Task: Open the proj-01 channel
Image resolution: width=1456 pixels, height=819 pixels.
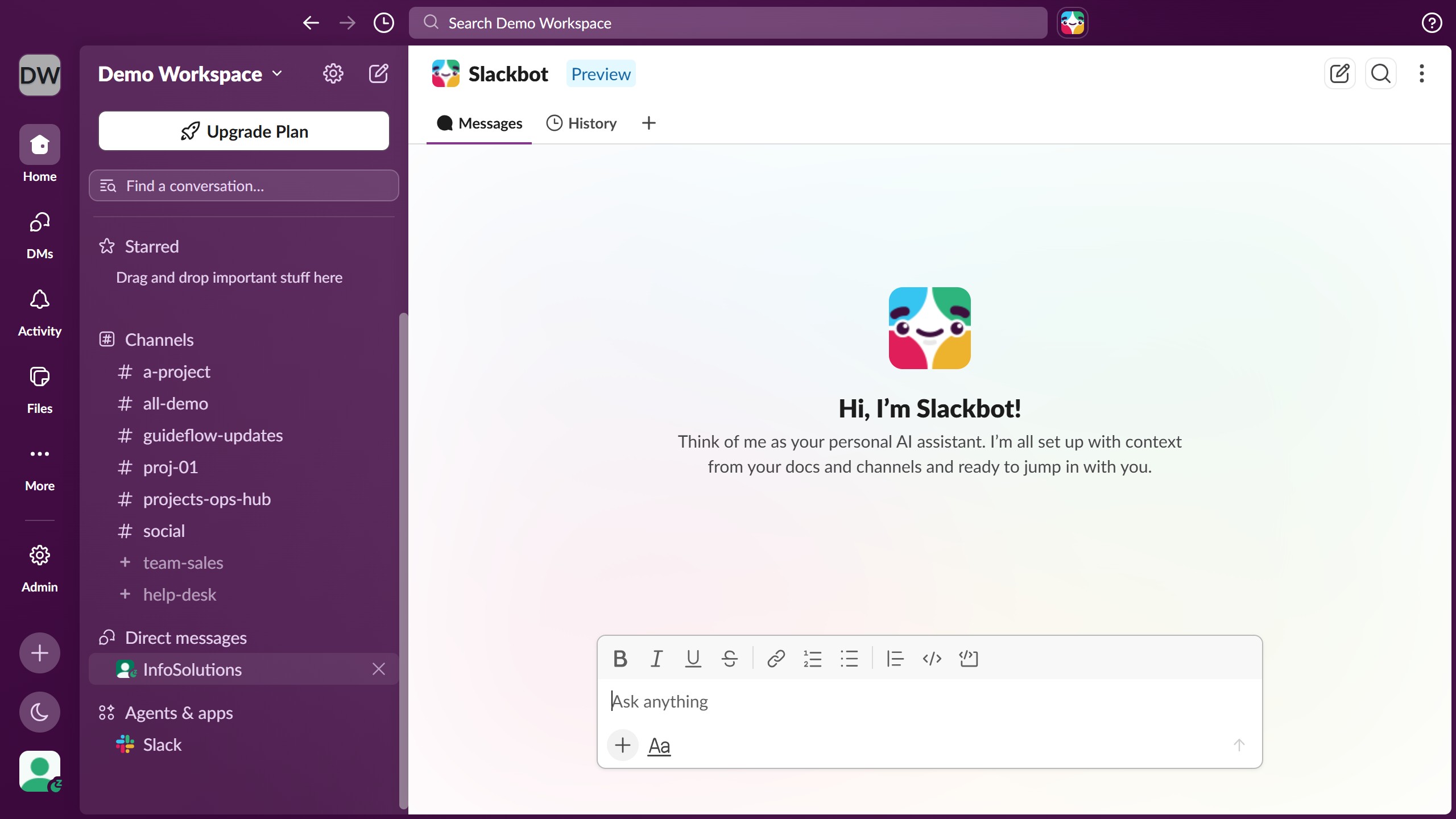Action: [243, 467]
